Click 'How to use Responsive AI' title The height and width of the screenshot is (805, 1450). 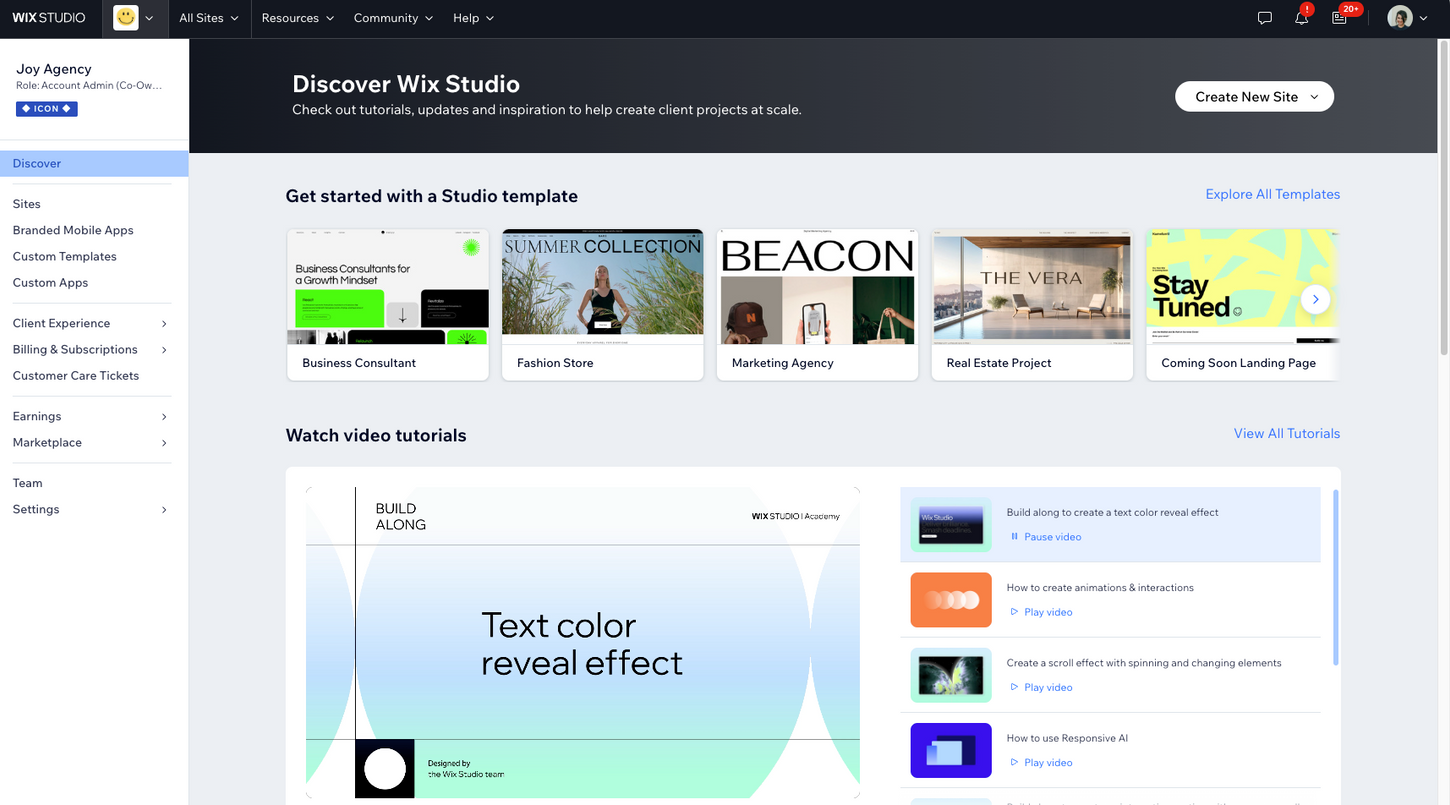1067,738
